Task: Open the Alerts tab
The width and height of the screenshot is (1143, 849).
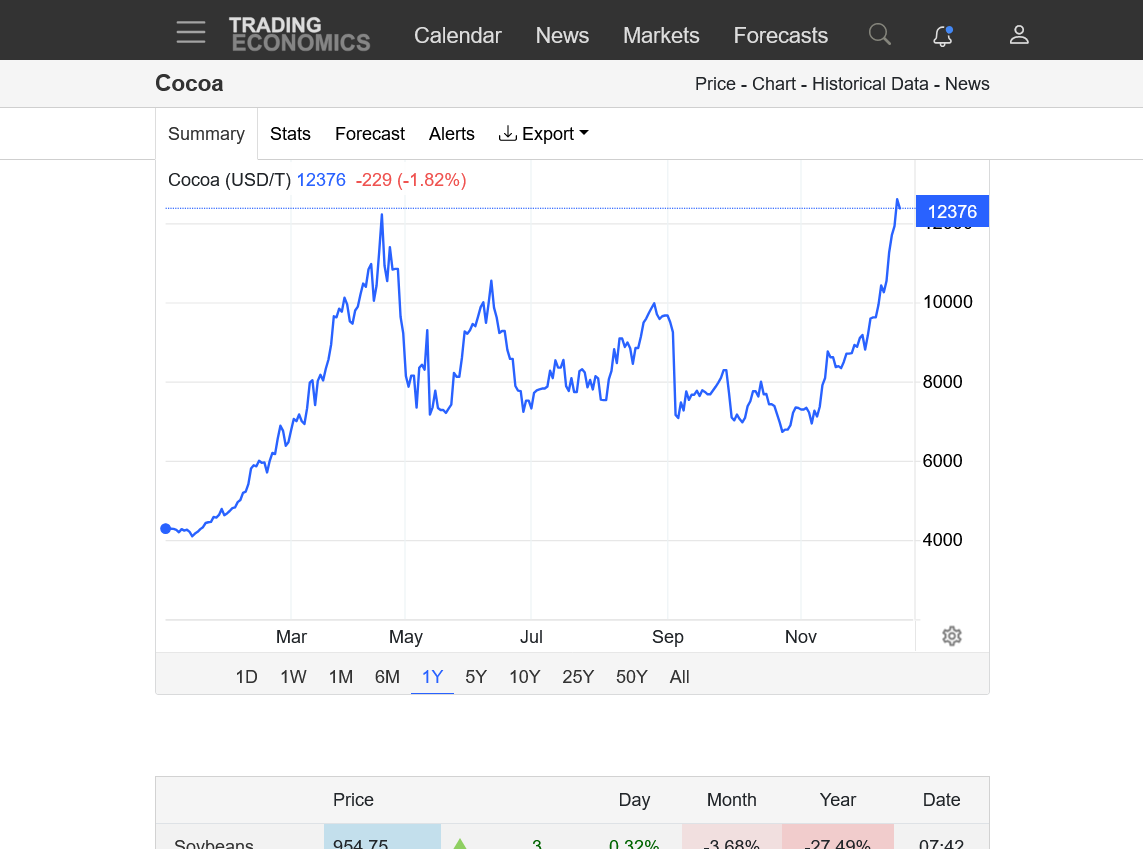Action: click(x=451, y=134)
